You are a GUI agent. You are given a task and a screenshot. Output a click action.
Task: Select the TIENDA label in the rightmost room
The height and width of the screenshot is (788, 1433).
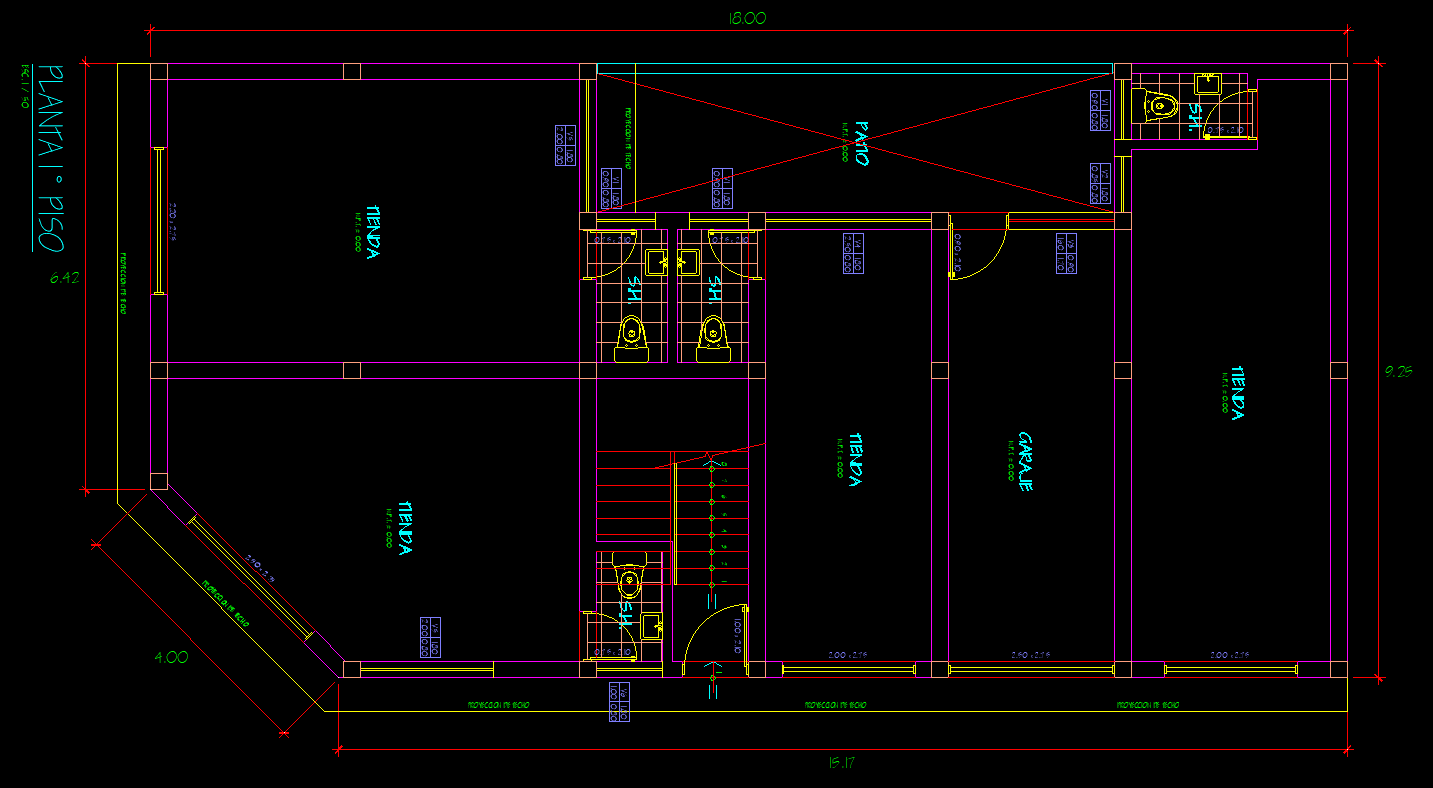(1238, 392)
